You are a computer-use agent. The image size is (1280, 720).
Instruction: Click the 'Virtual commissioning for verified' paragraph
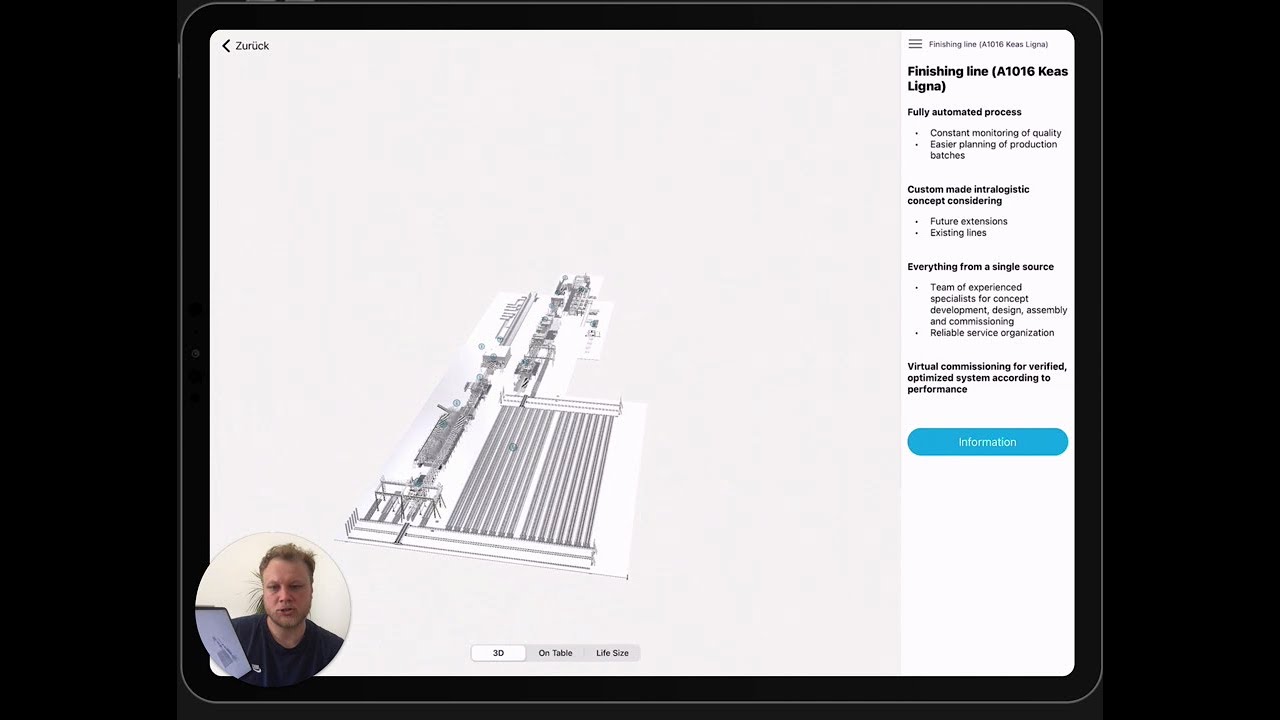tap(987, 378)
